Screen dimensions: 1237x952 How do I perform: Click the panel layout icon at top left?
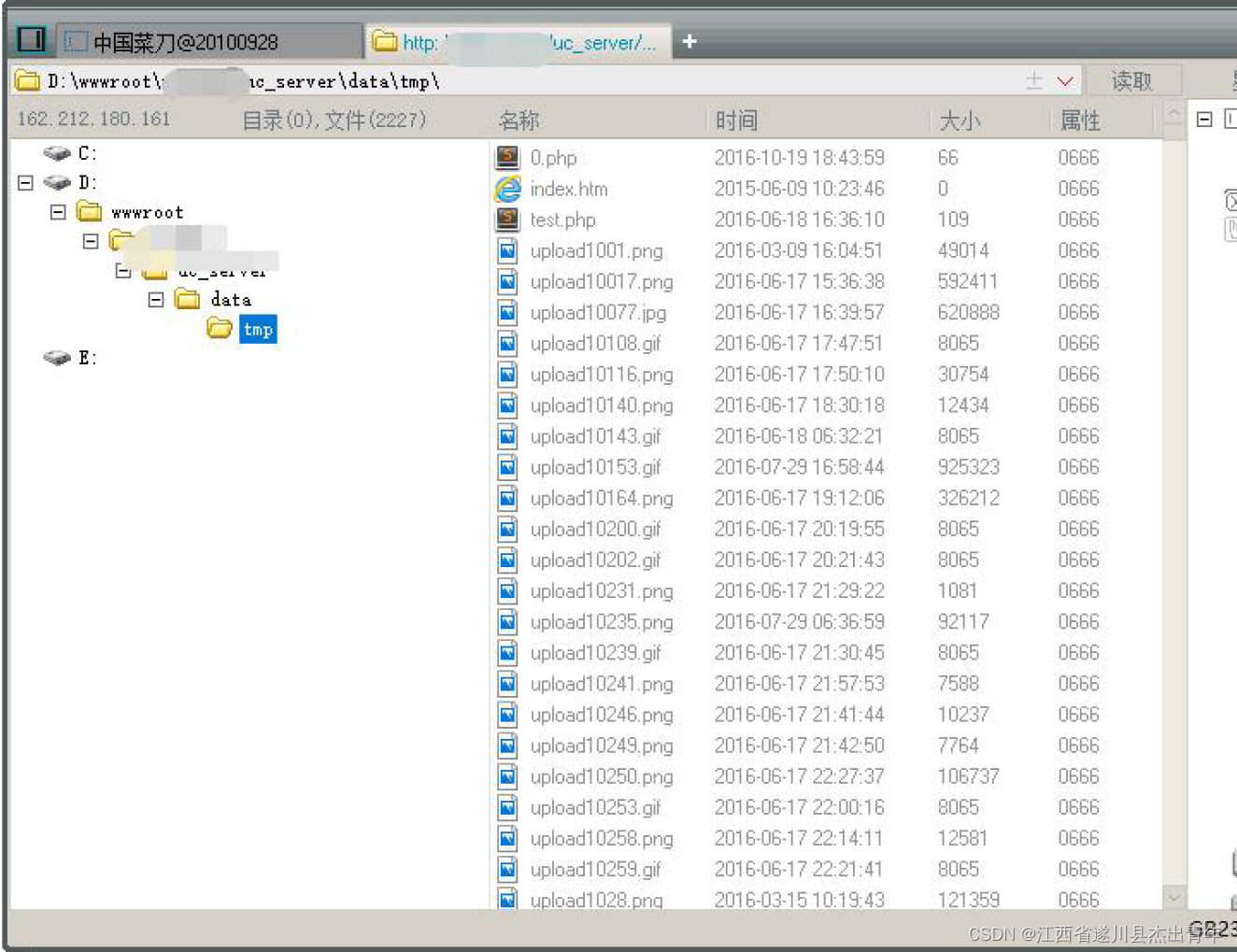click(32, 39)
